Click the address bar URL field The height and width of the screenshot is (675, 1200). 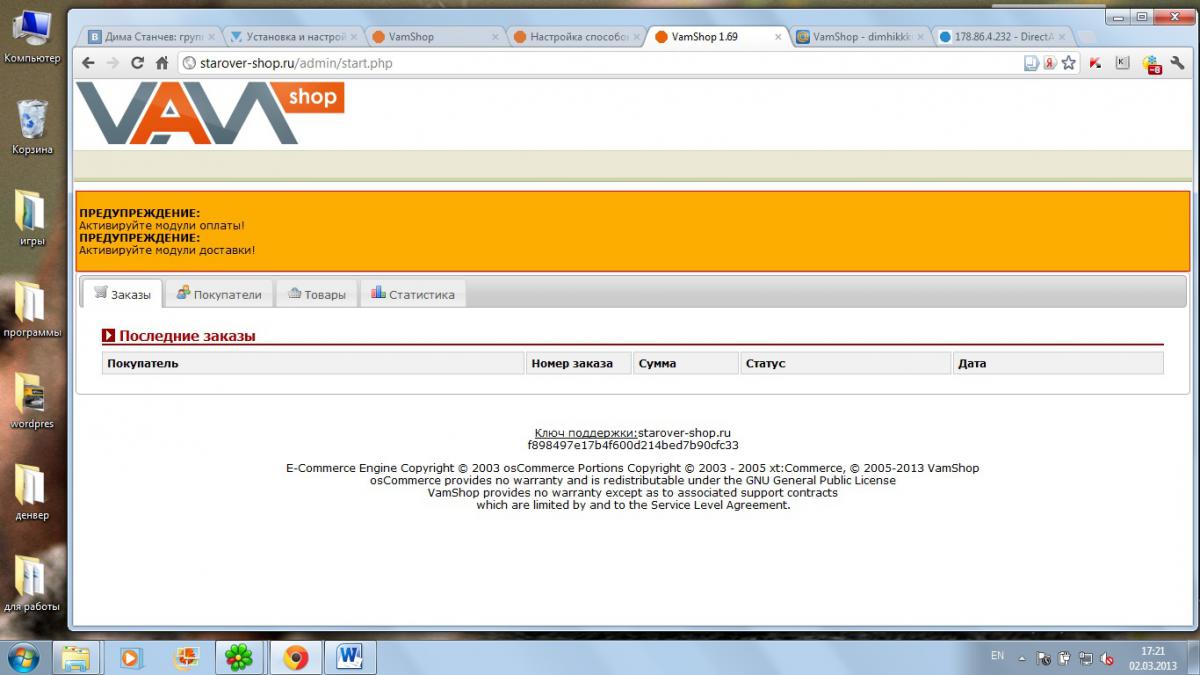600,63
